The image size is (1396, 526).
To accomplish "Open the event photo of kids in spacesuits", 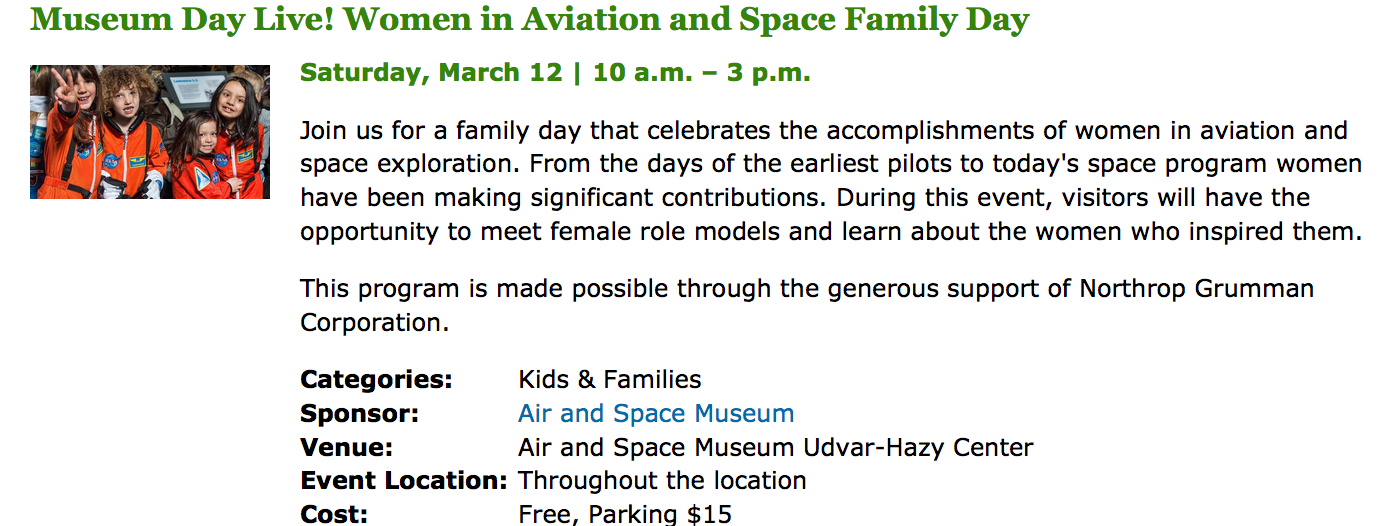I will [x=150, y=132].
